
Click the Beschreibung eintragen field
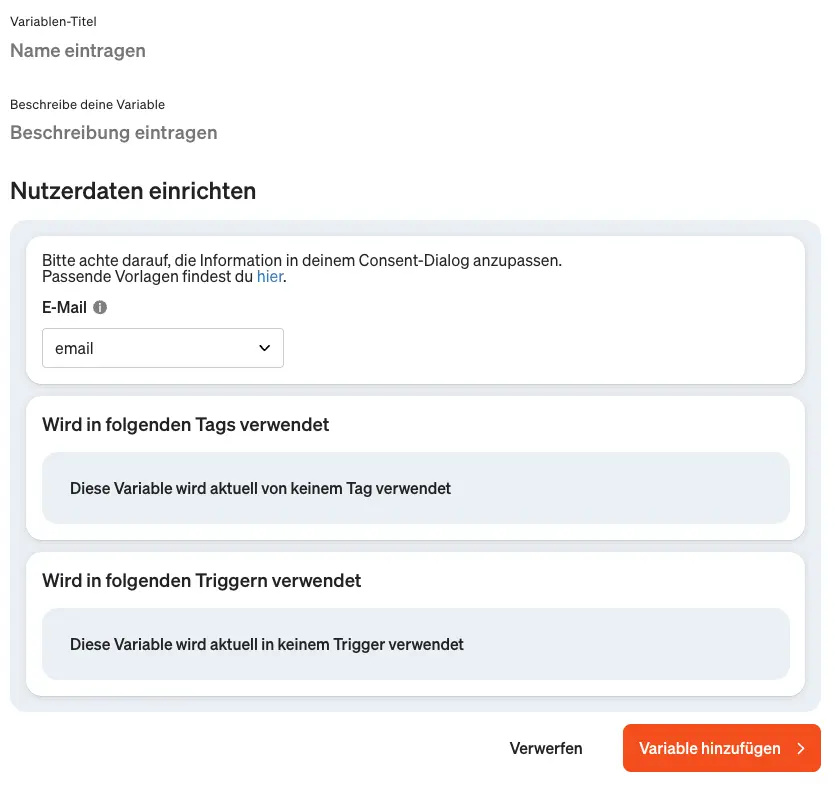[x=200, y=133]
